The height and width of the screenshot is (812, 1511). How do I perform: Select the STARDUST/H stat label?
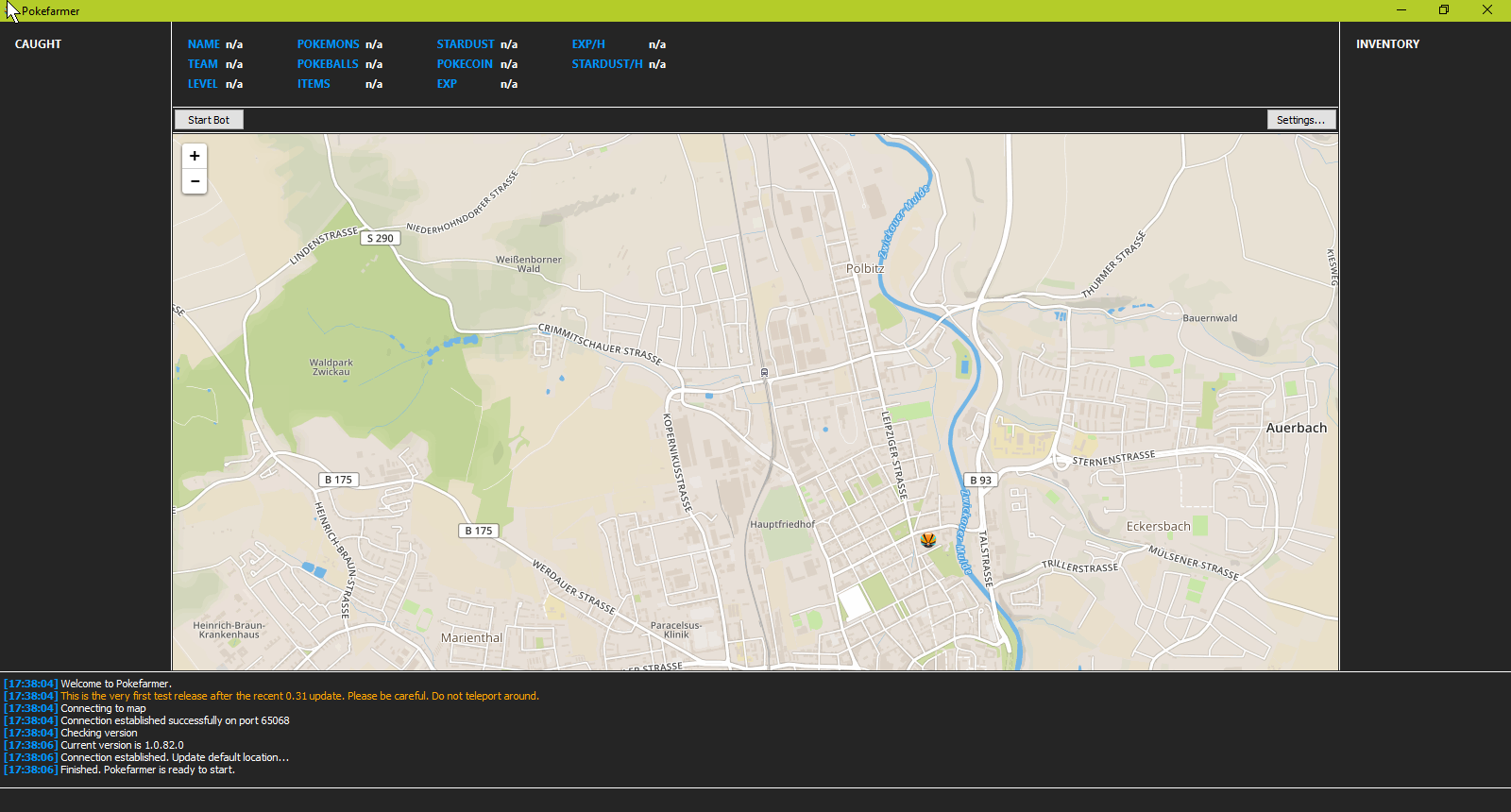coord(606,64)
